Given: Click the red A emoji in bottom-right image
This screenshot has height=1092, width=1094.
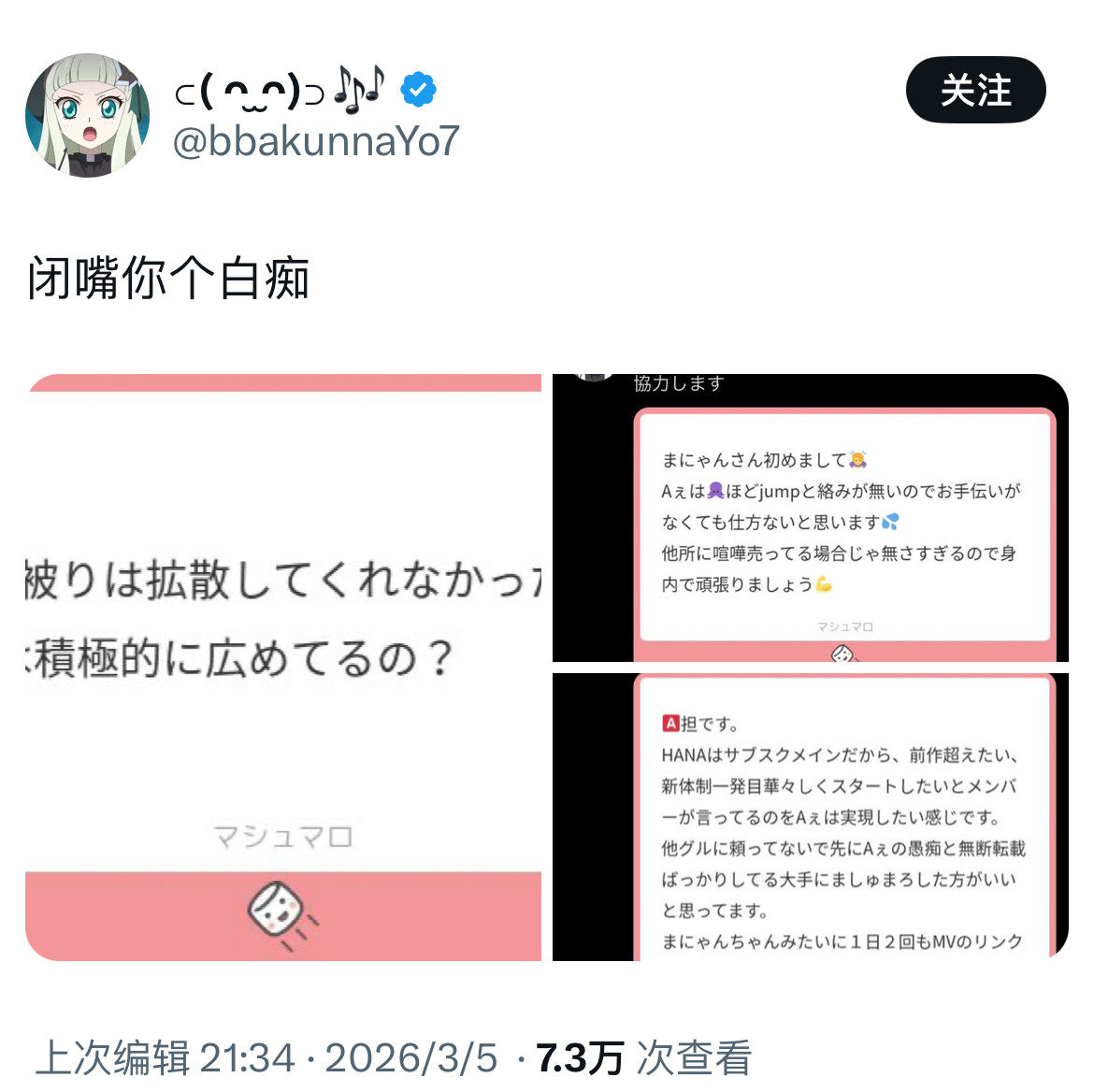Looking at the screenshot, I should [x=670, y=723].
